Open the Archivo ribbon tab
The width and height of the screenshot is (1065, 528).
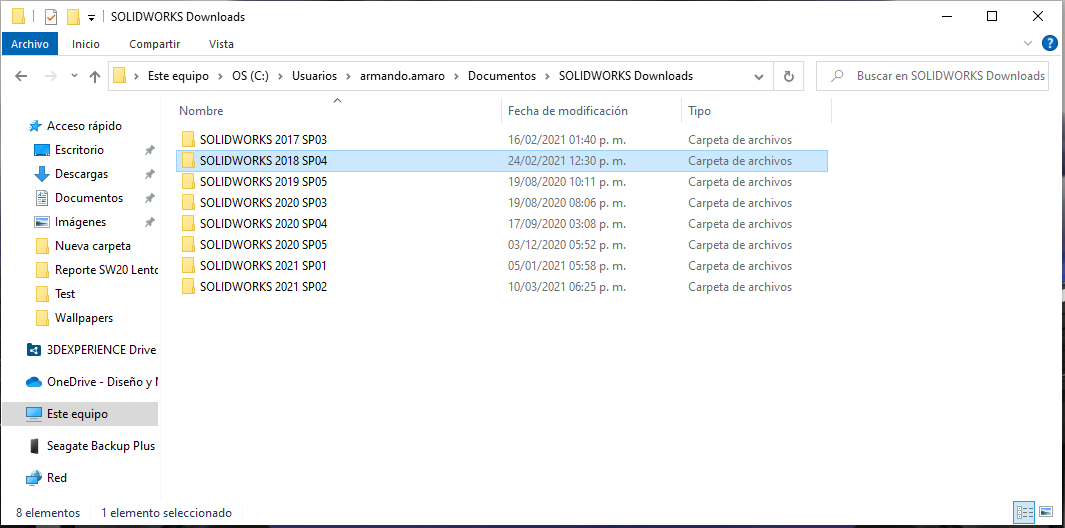30,44
